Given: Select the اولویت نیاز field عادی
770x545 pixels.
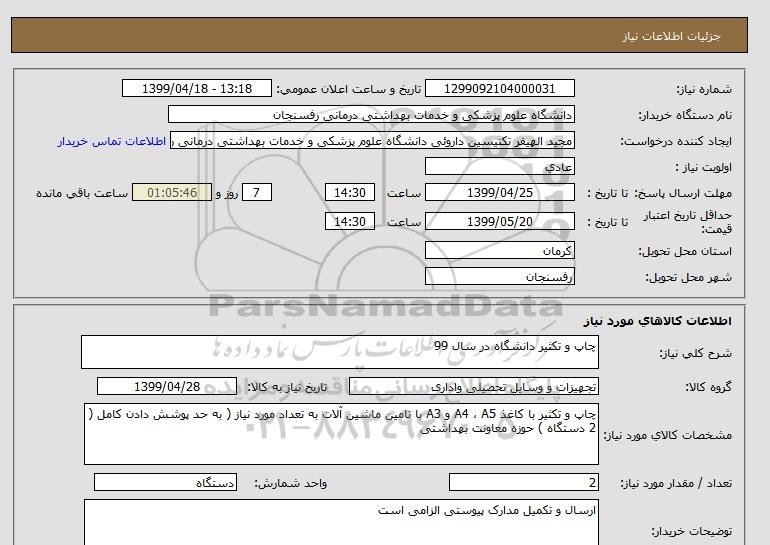Looking at the screenshot, I should tap(499, 166).
